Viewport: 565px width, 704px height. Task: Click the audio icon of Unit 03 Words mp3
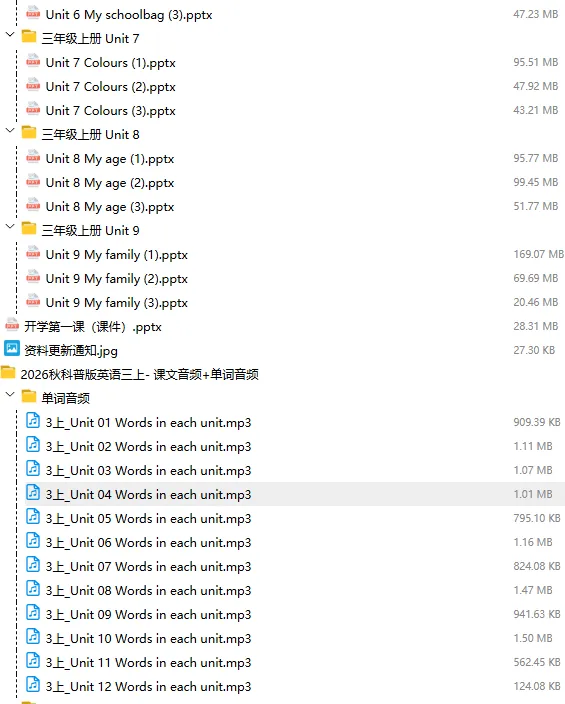[x=33, y=469]
